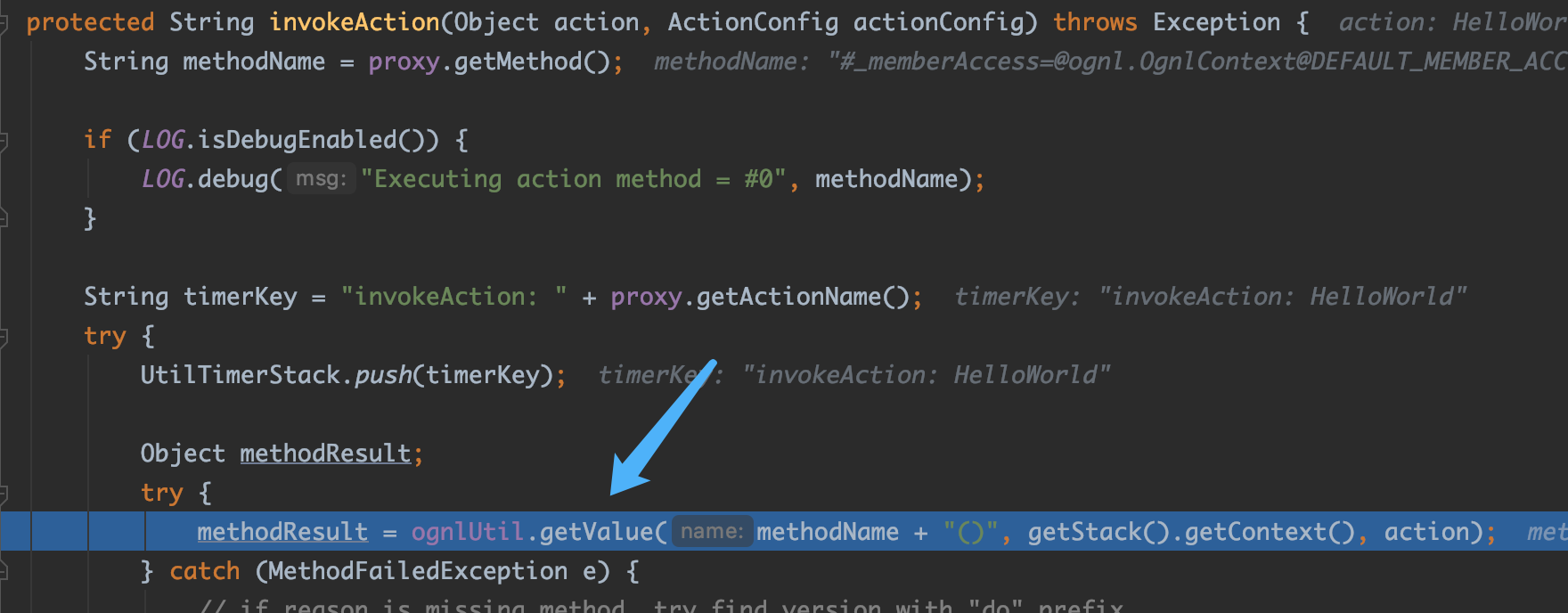
Task: Click the inline debug value for methodName
Action: (1105, 61)
